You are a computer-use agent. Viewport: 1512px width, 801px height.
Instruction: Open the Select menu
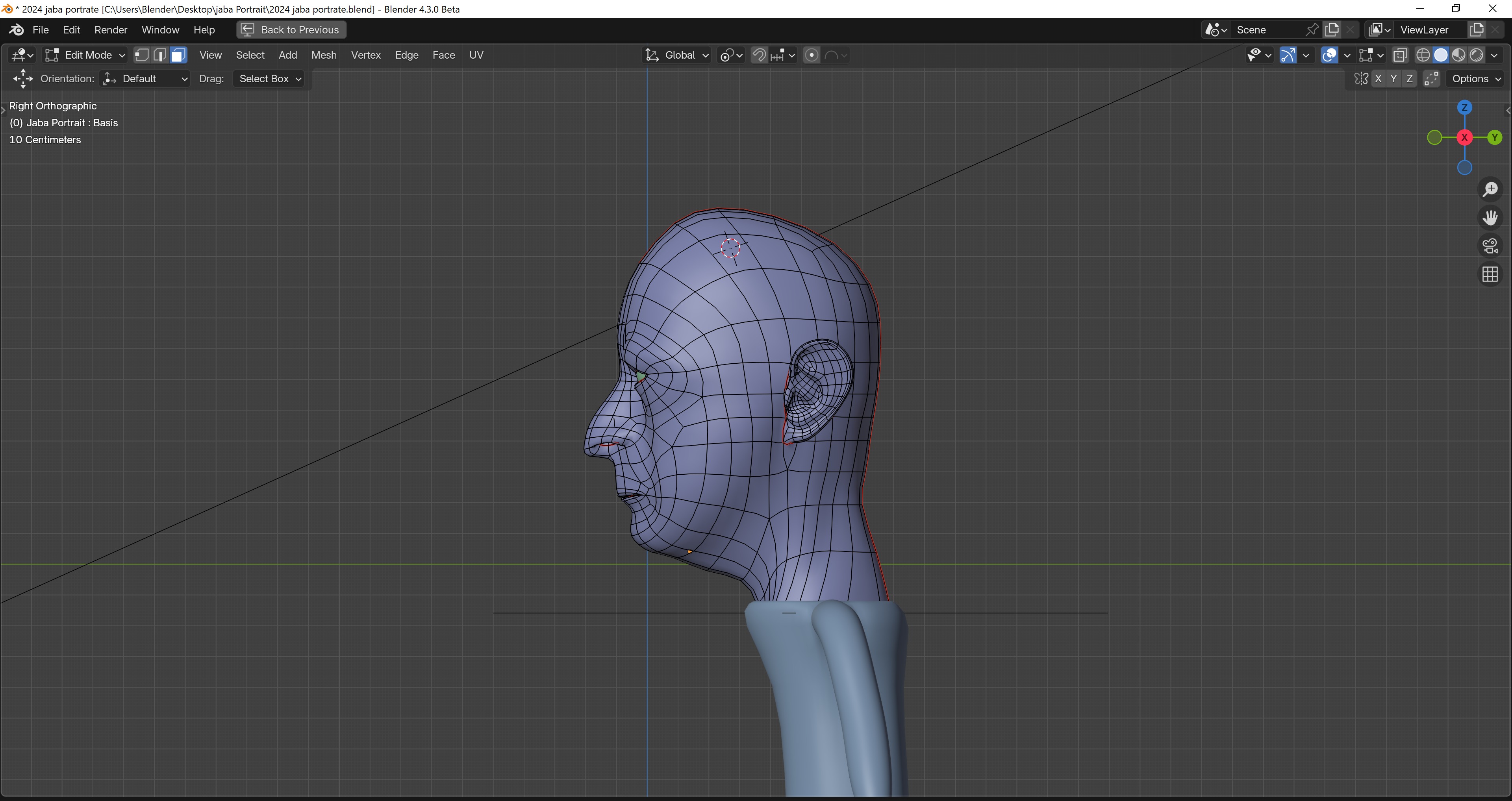pyautogui.click(x=250, y=55)
